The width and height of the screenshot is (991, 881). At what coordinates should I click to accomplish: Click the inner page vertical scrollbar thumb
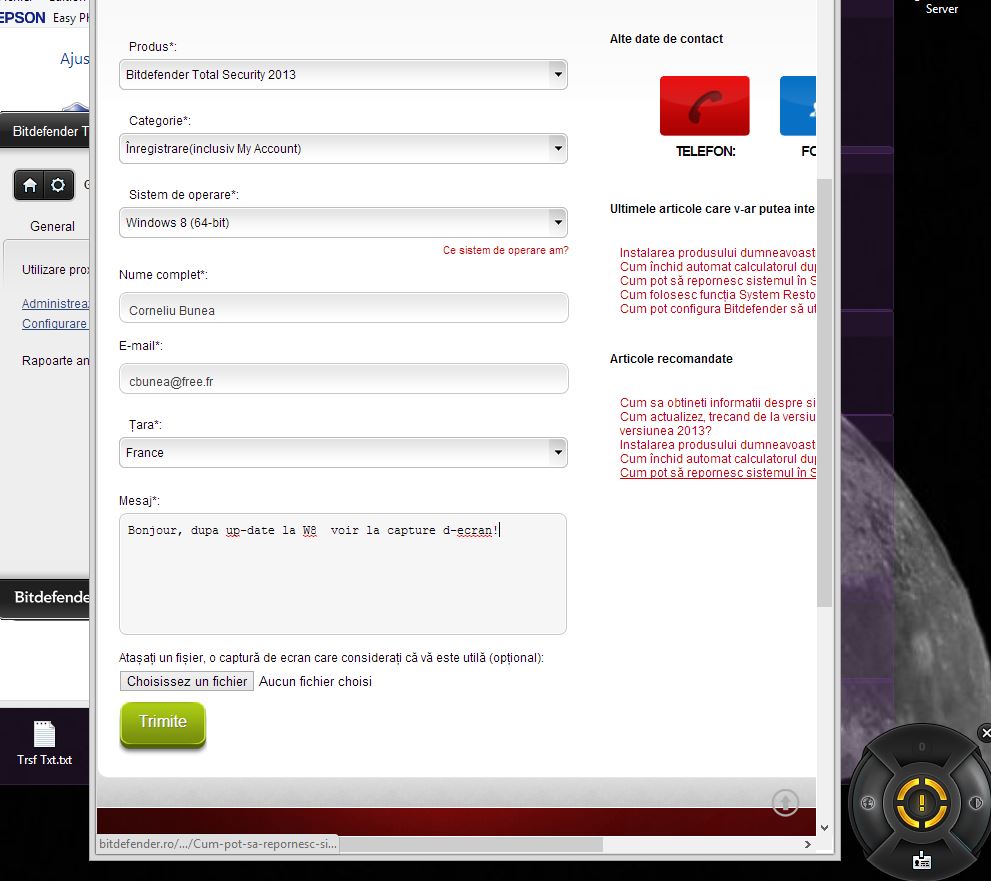[824, 393]
